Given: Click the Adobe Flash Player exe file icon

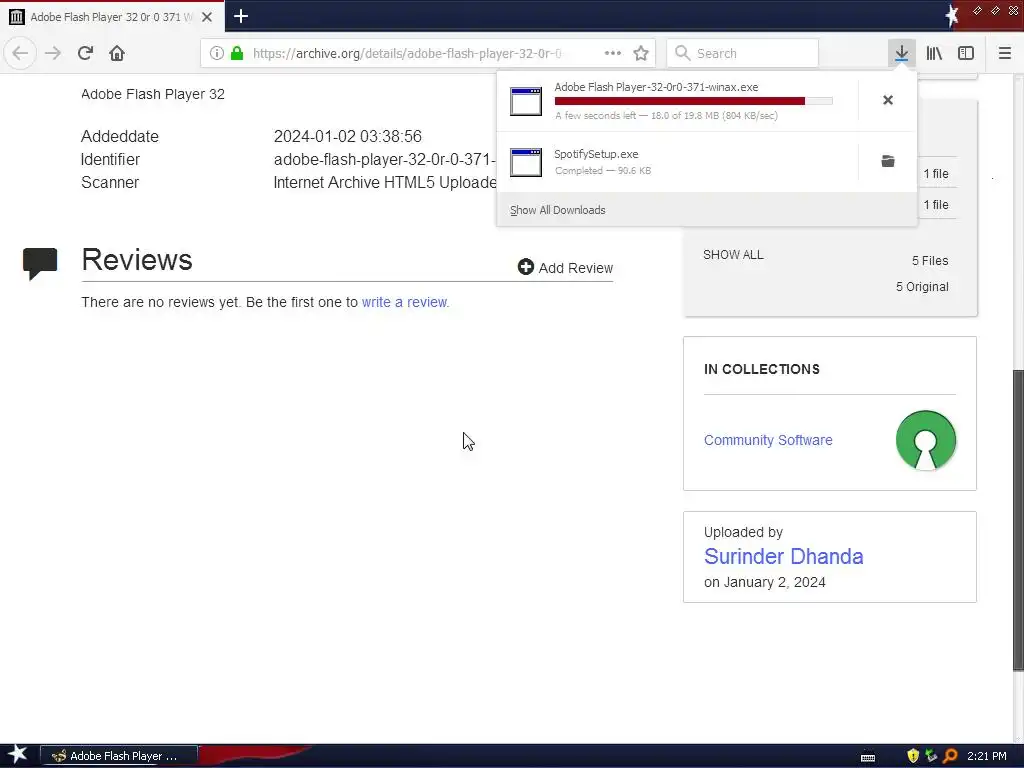Looking at the screenshot, I should (x=526, y=101).
